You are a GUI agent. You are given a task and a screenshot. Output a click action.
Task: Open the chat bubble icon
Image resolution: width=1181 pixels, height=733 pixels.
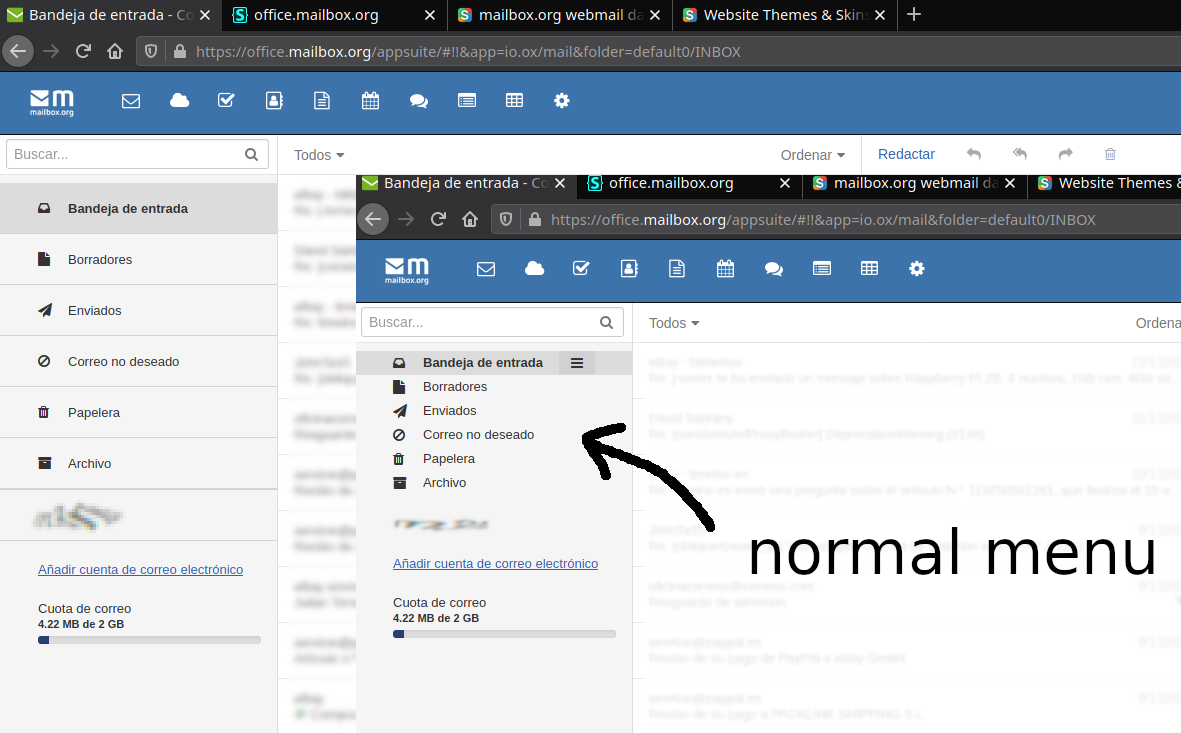(418, 101)
